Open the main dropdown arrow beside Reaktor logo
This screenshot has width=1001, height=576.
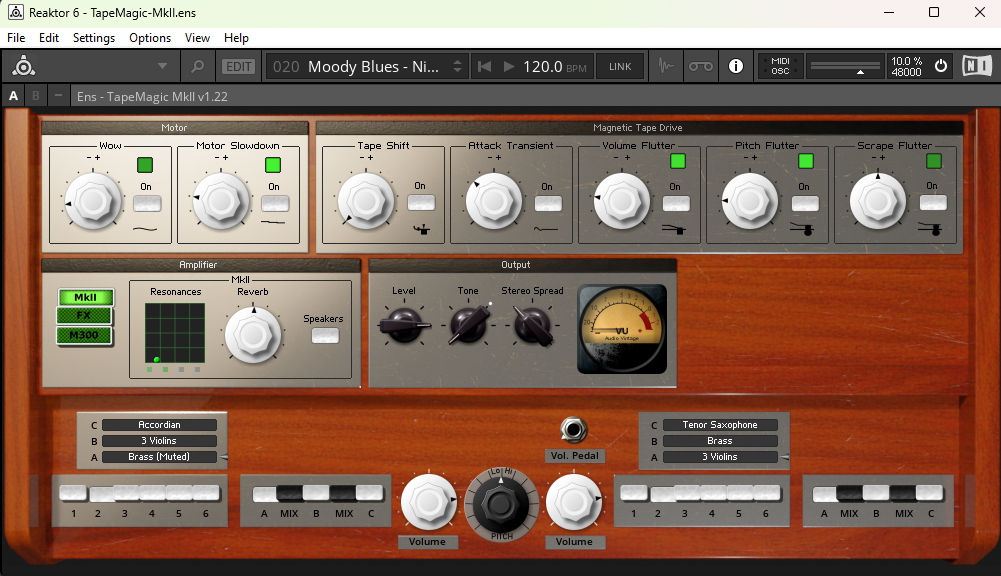point(162,66)
